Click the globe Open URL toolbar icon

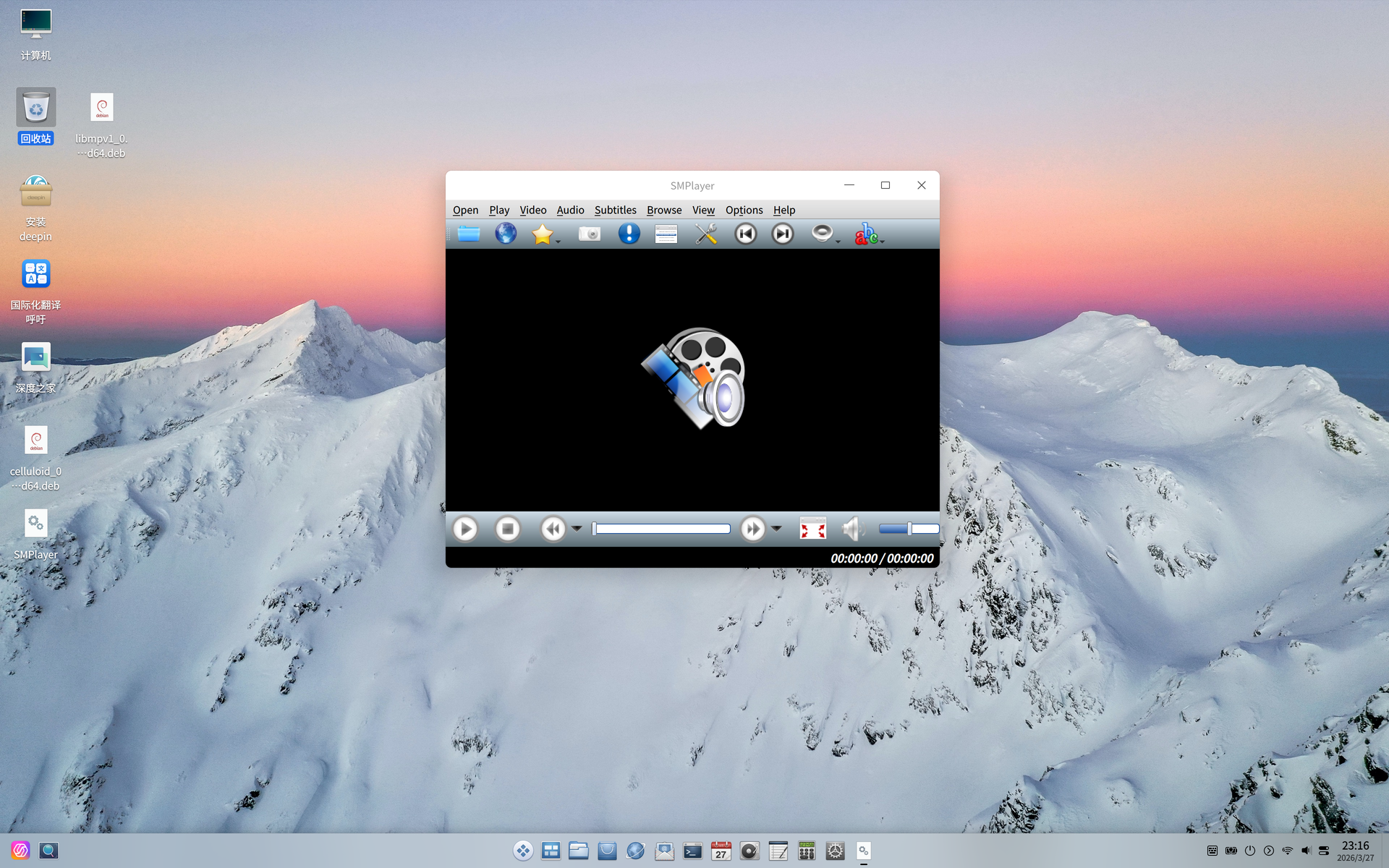(x=506, y=234)
